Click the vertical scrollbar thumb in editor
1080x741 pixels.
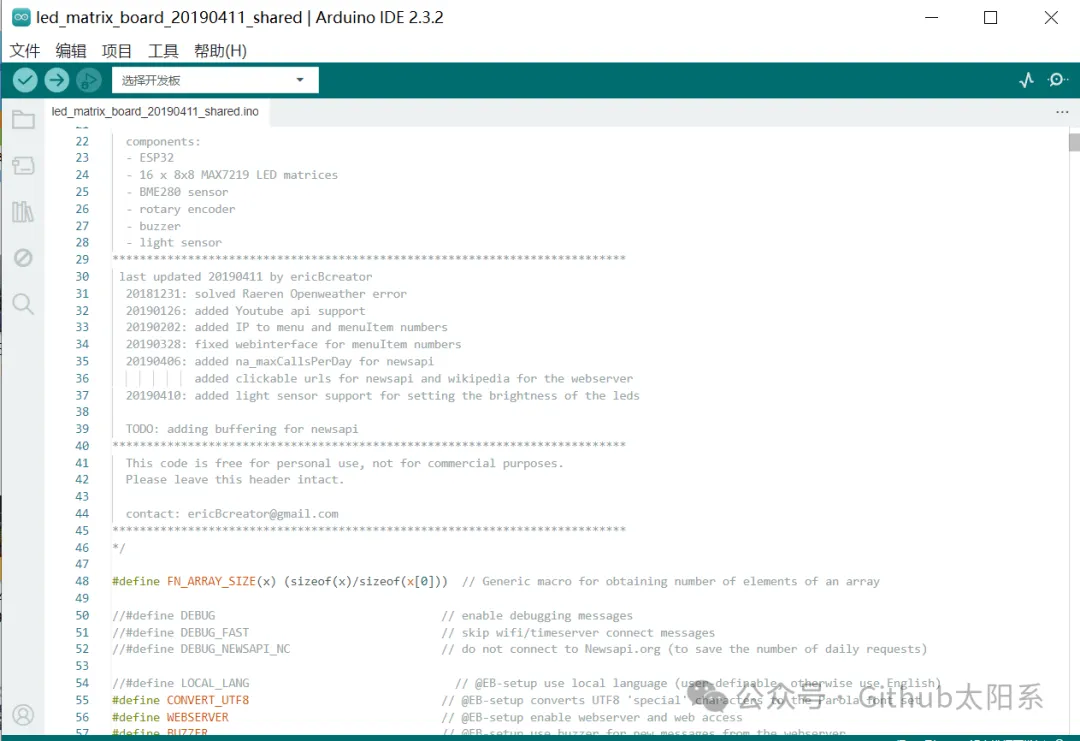click(x=1074, y=143)
